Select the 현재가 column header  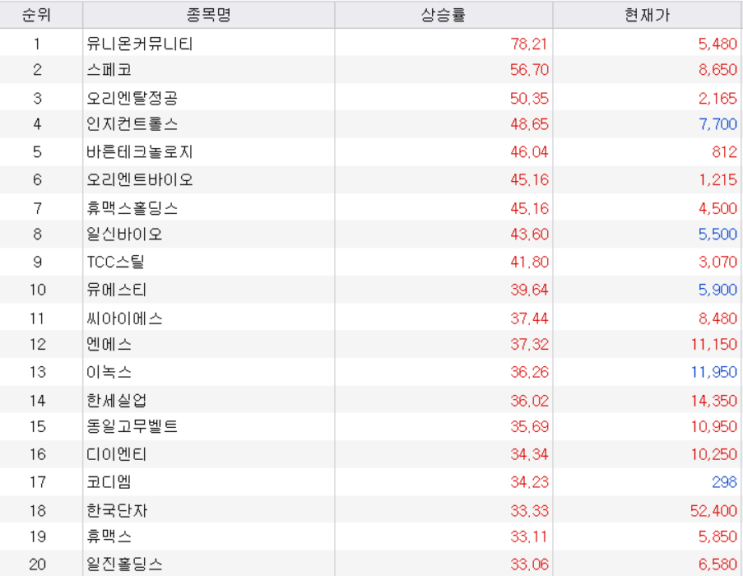pos(647,15)
